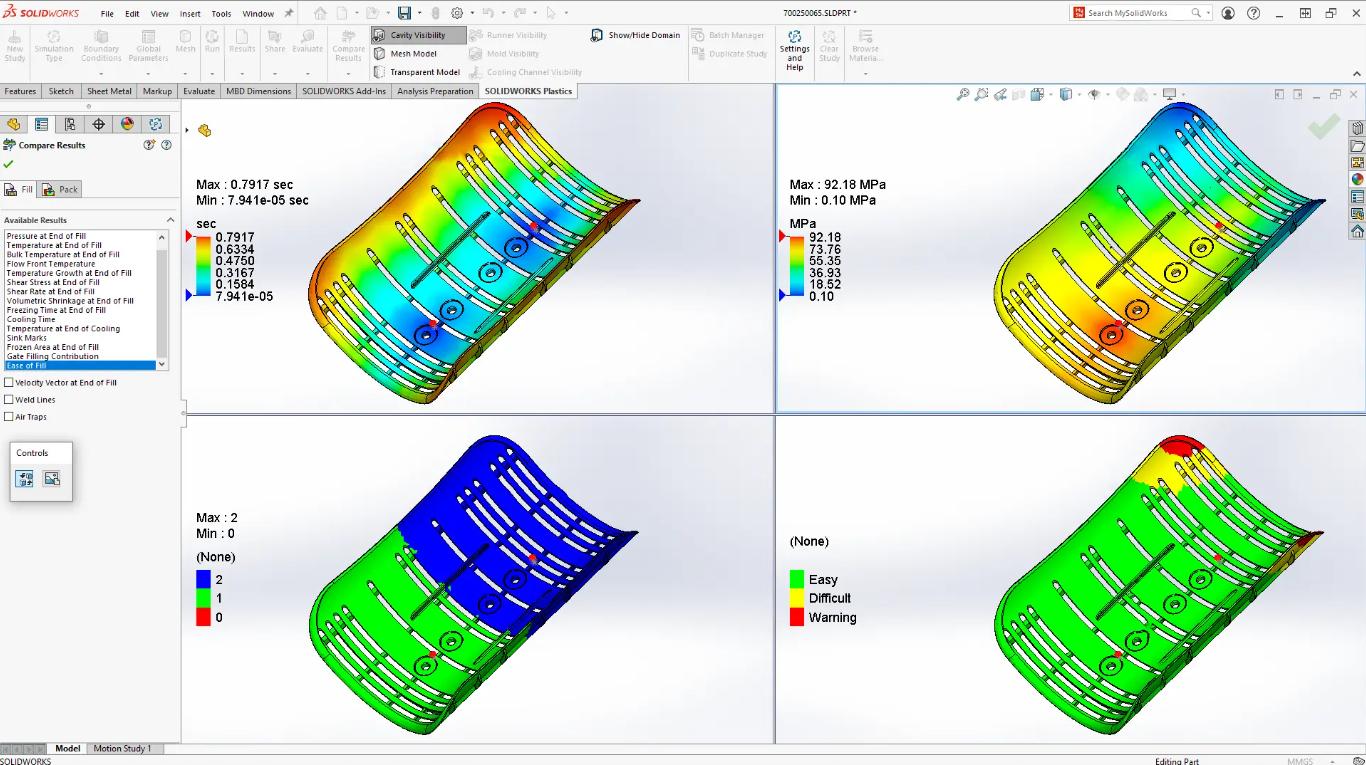Collapse the Available Results section
1366x765 pixels.
point(170,220)
